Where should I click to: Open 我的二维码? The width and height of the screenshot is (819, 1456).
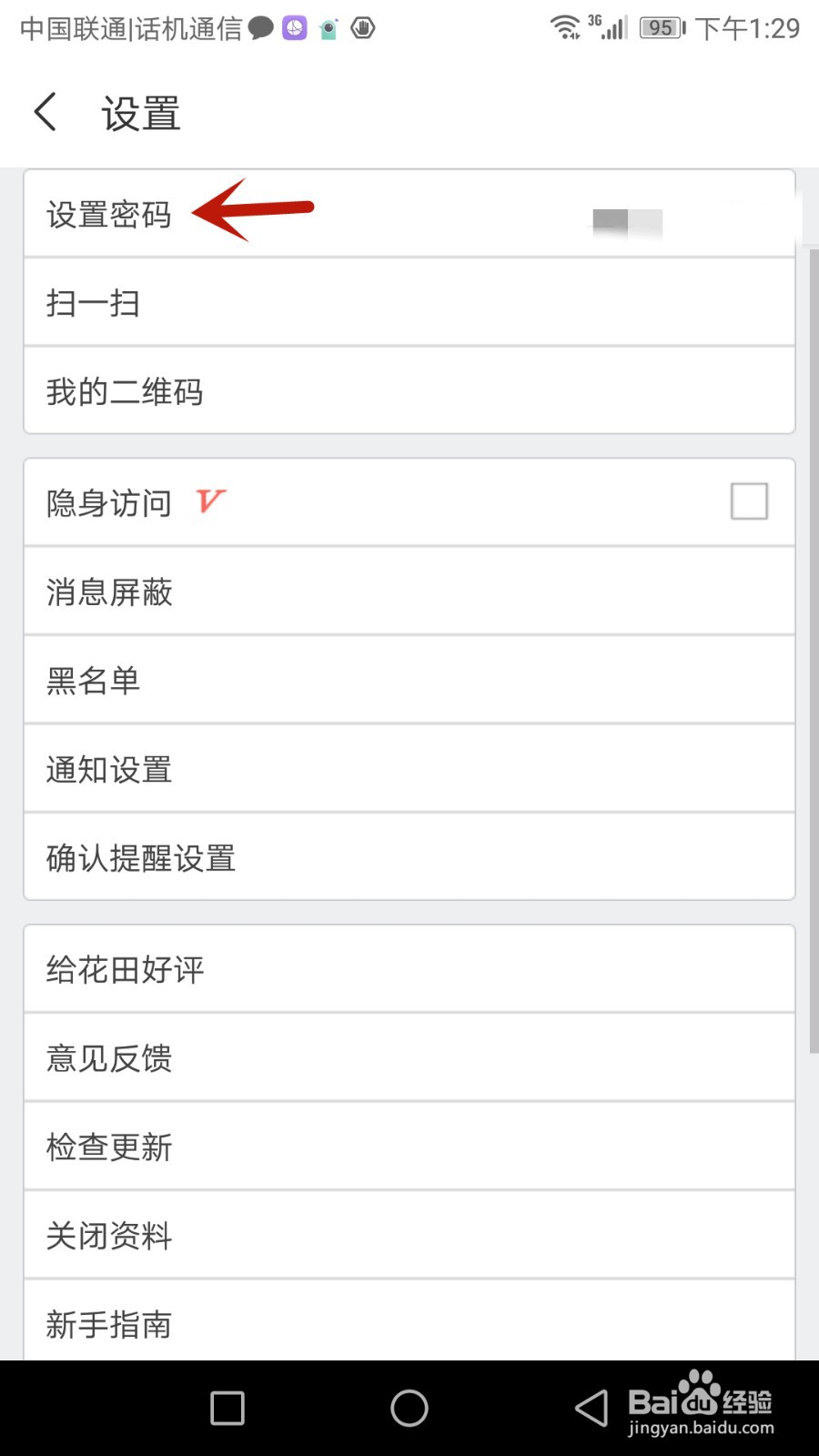point(409,391)
